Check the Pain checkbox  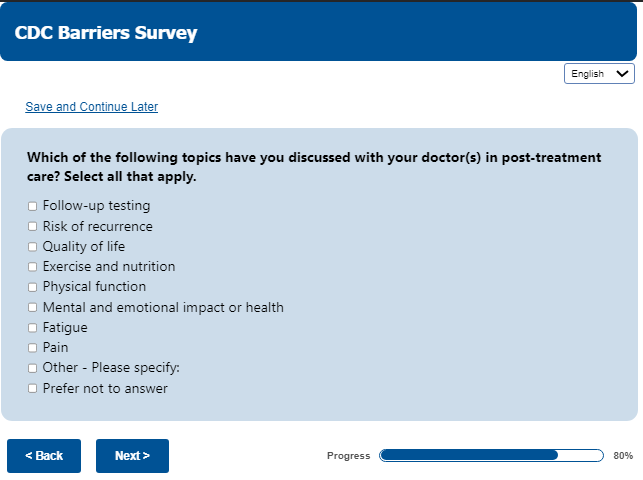32,348
